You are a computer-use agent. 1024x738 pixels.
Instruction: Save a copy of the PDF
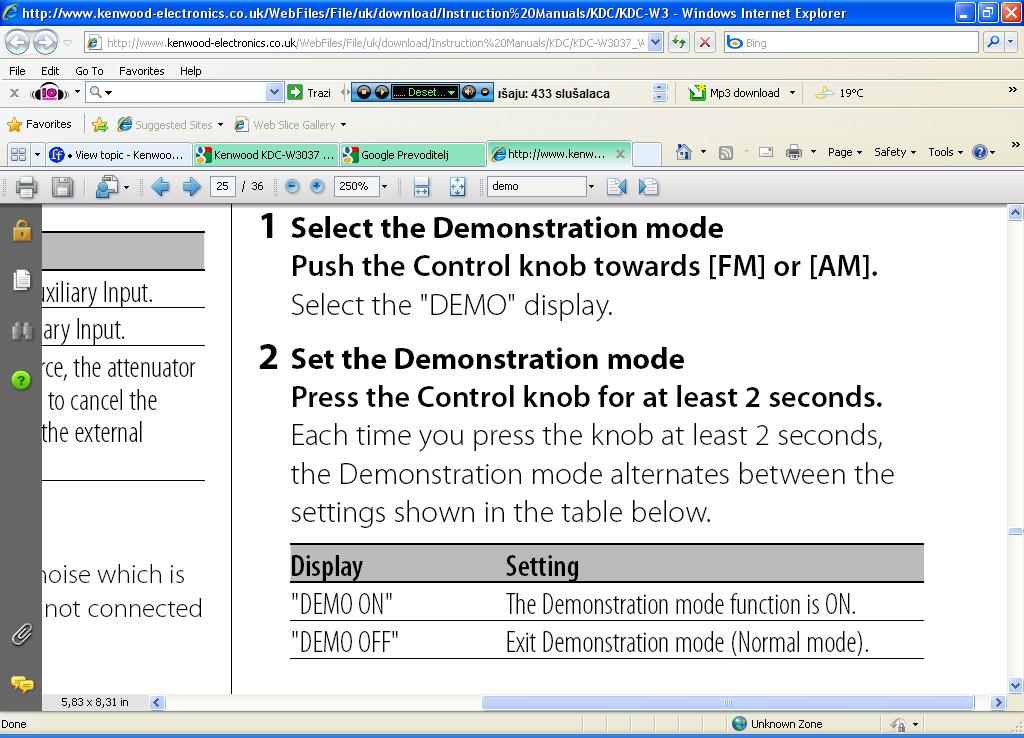click(62, 186)
